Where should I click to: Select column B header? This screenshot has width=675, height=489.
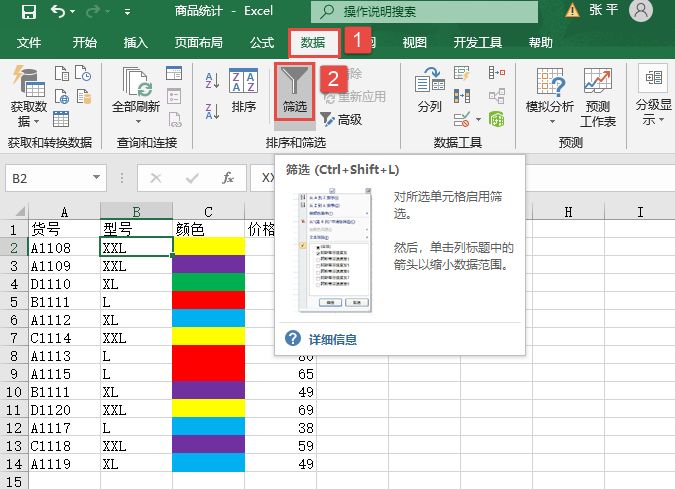[136, 211]
